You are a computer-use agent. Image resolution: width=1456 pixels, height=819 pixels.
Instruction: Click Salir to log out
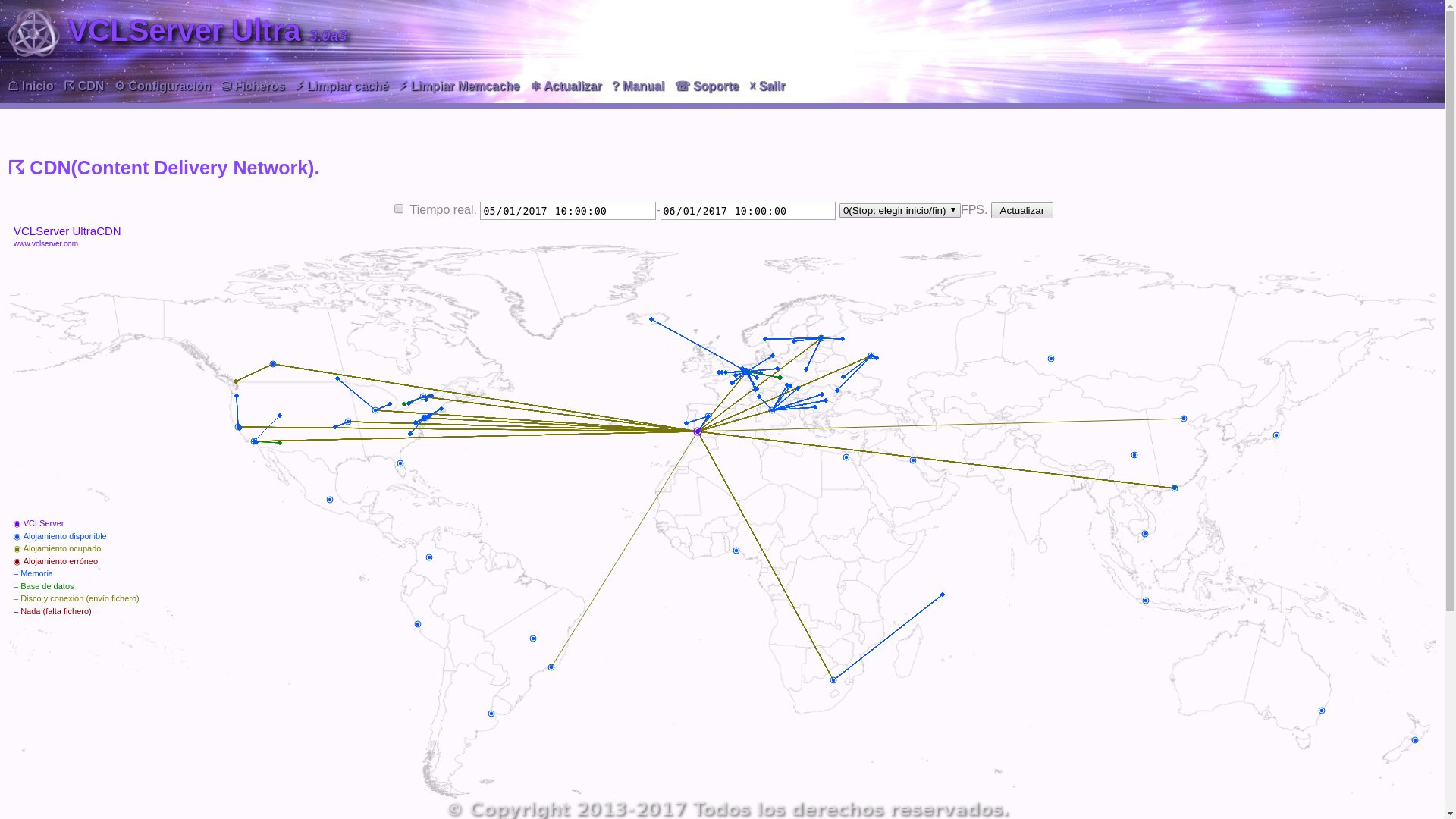click(767, 86)
